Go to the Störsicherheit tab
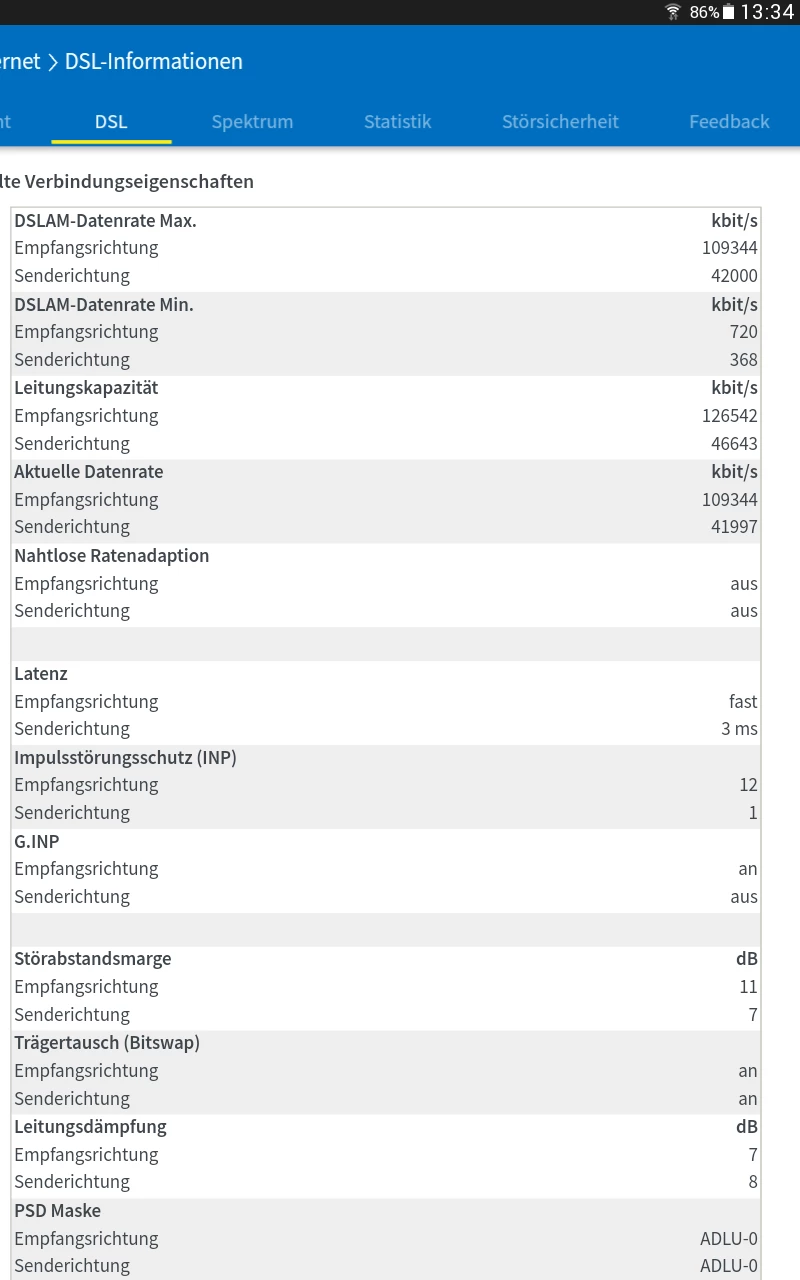 [x=560, y=122]
